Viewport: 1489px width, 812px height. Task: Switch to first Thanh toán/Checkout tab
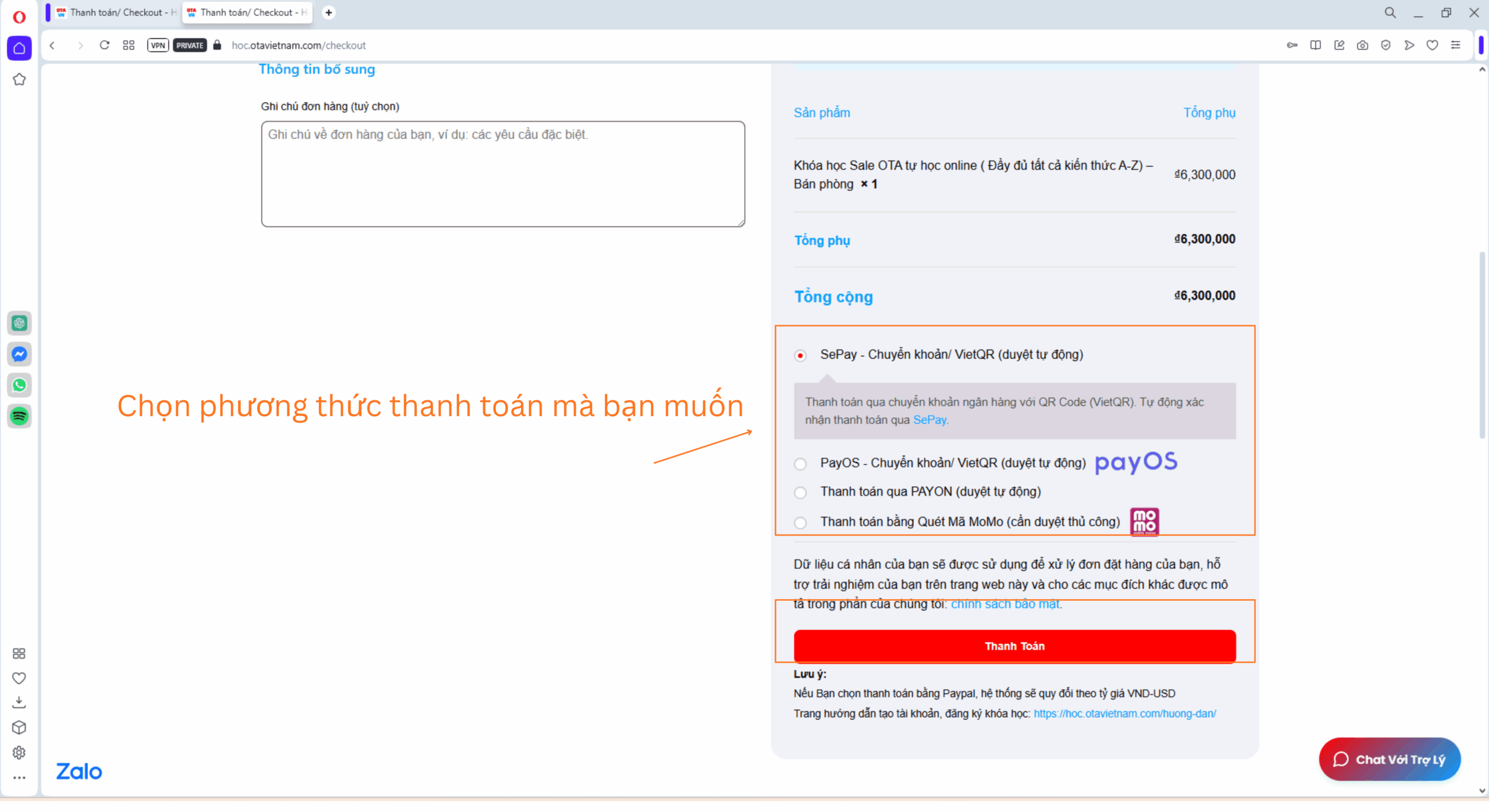click(116, 12)
